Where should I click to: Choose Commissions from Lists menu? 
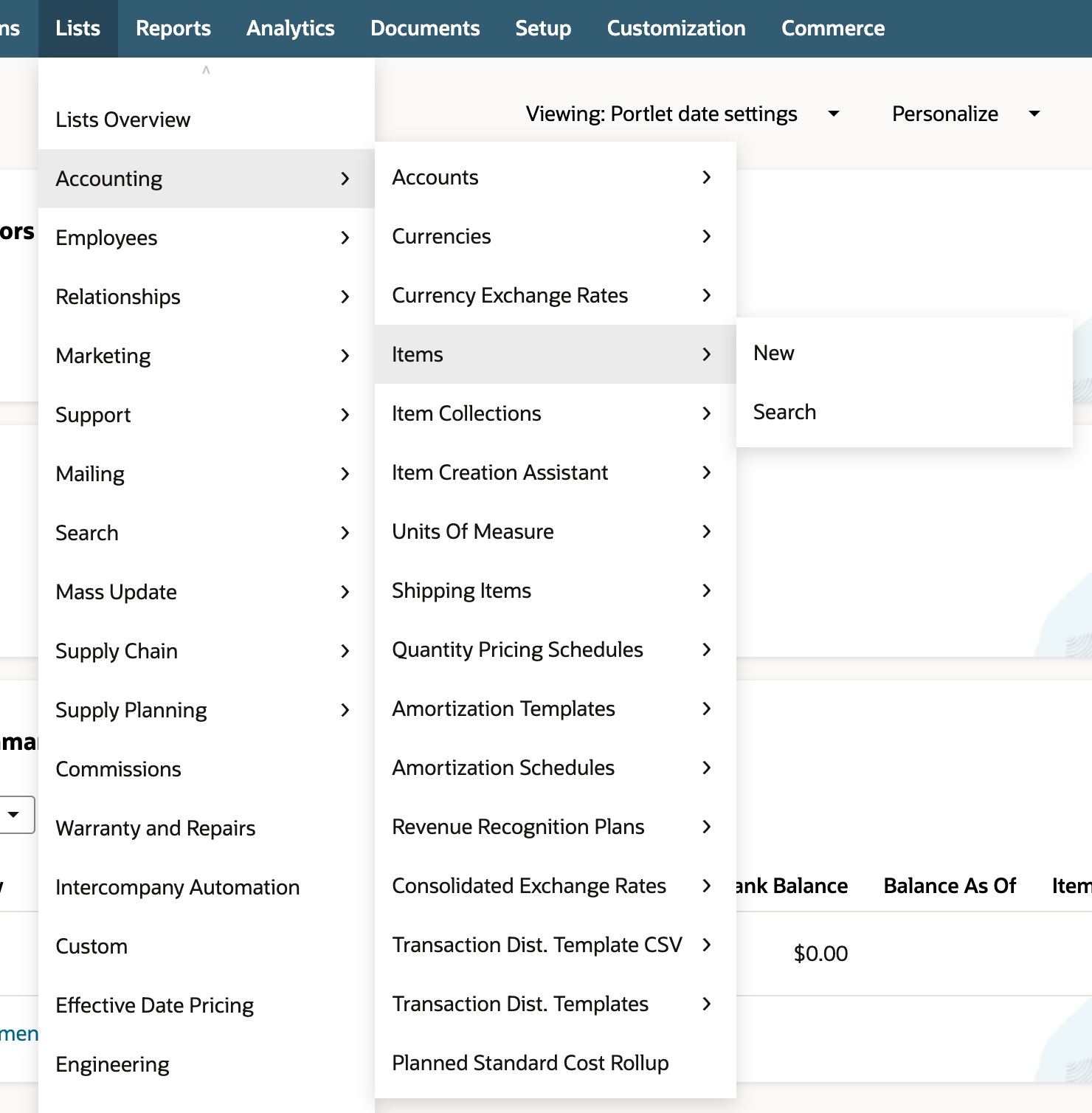point(207,769)
